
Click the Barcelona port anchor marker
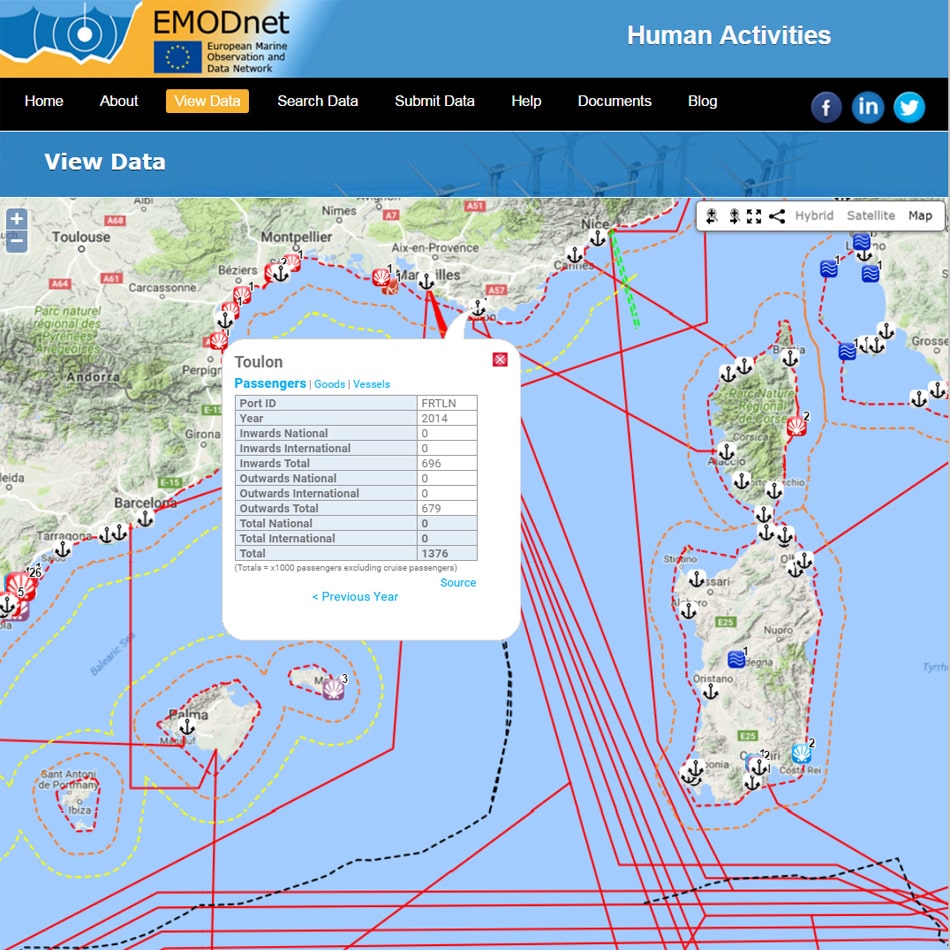click(x=146, y=518)
